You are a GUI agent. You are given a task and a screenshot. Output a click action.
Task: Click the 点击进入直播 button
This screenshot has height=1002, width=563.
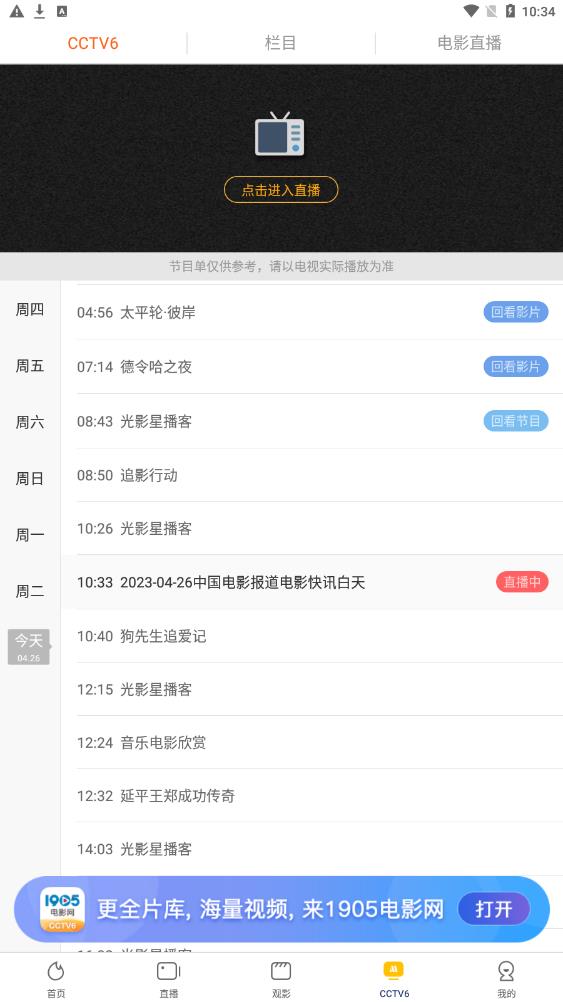281,190
